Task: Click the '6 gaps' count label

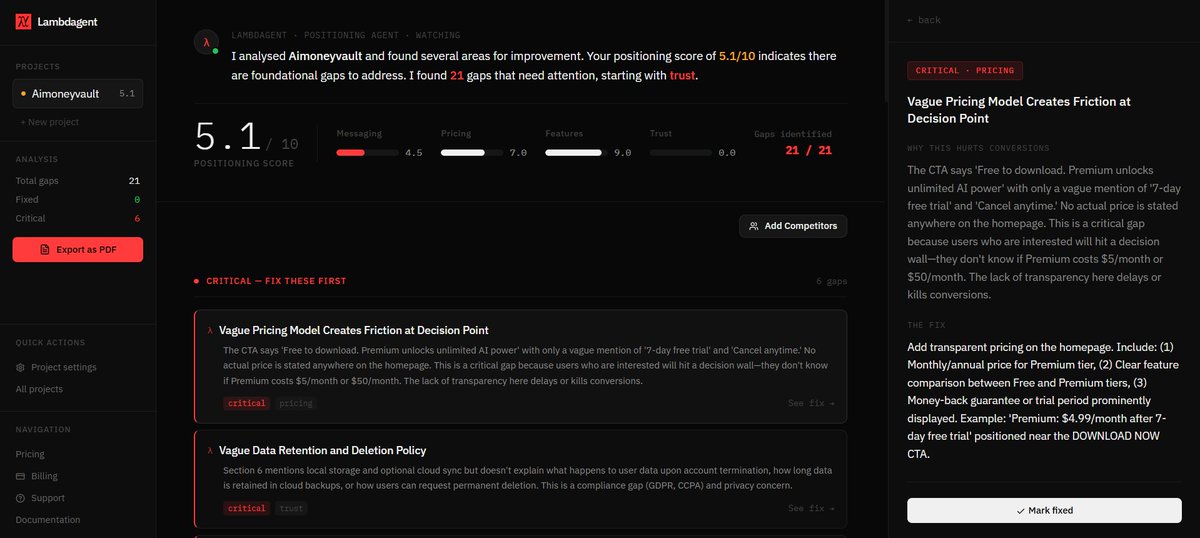Action: coord(831,282)
